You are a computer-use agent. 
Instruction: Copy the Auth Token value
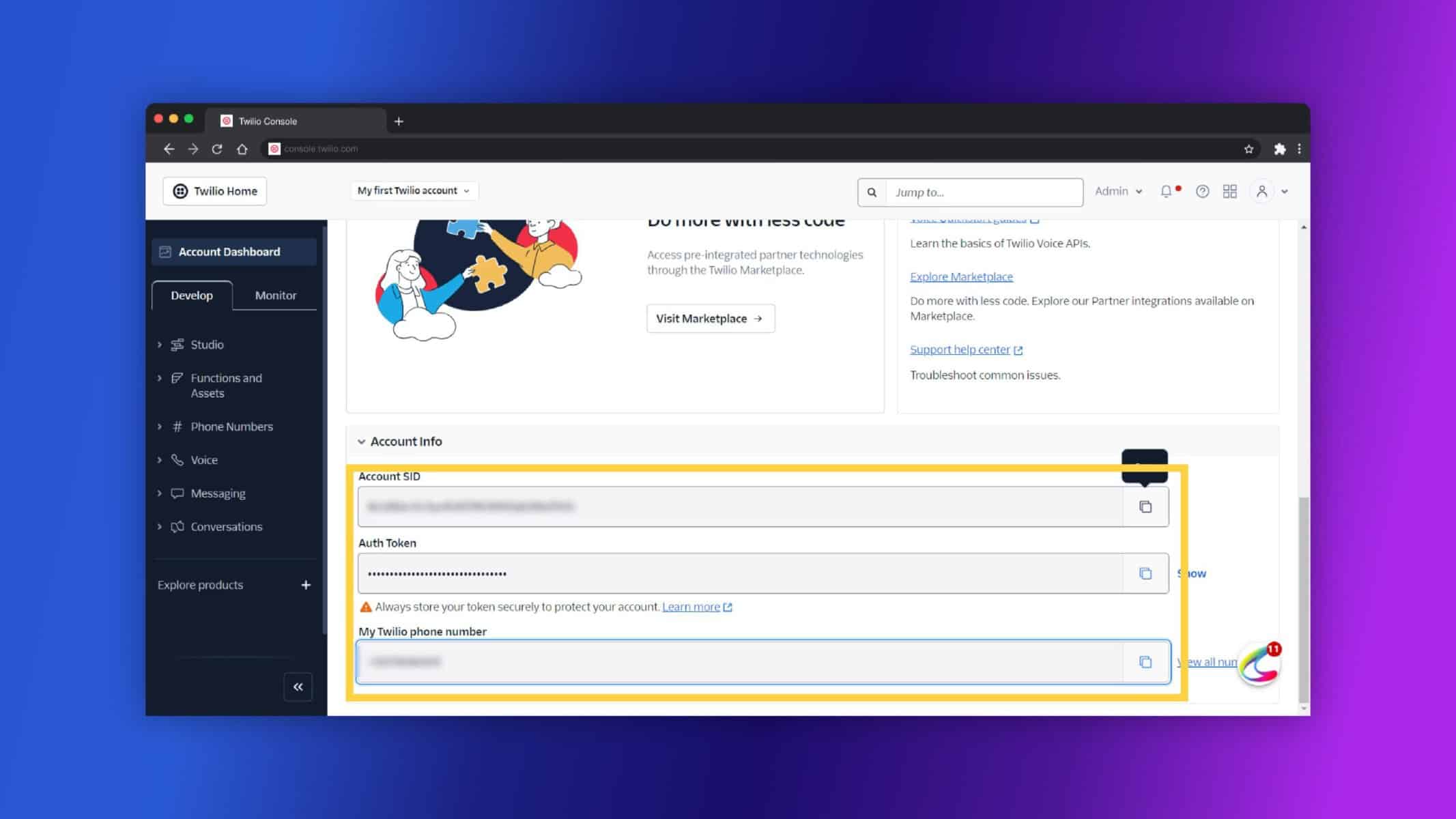point(1145,573)
